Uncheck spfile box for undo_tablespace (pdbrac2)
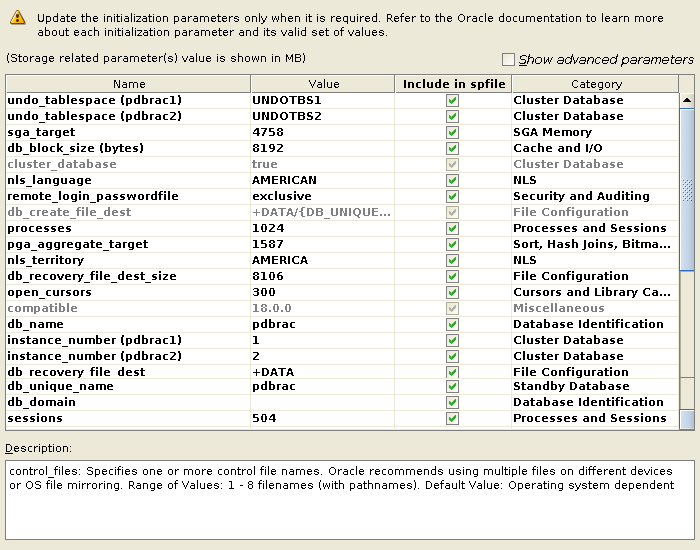 [452, 117]
